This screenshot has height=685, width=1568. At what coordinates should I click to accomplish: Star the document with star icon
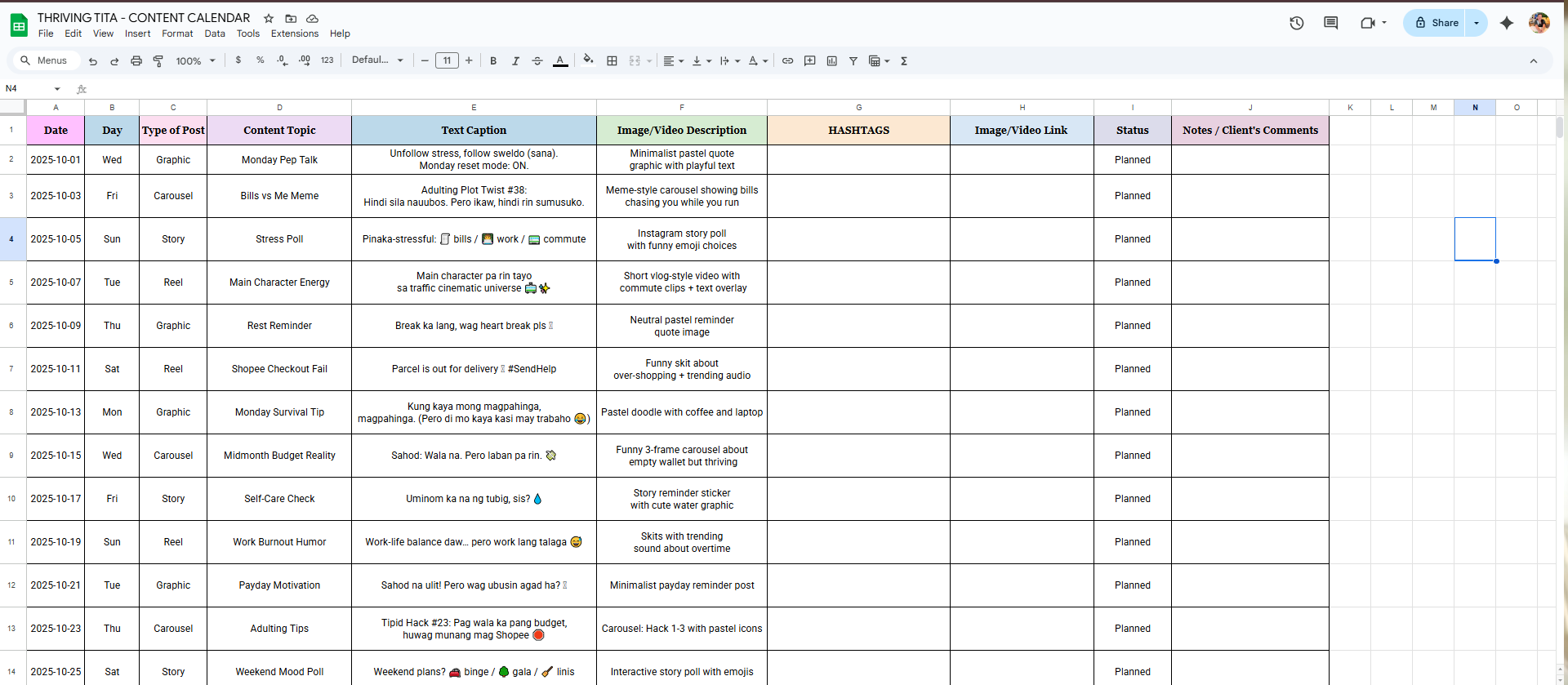pyautogui.click(x=269, y=18)
